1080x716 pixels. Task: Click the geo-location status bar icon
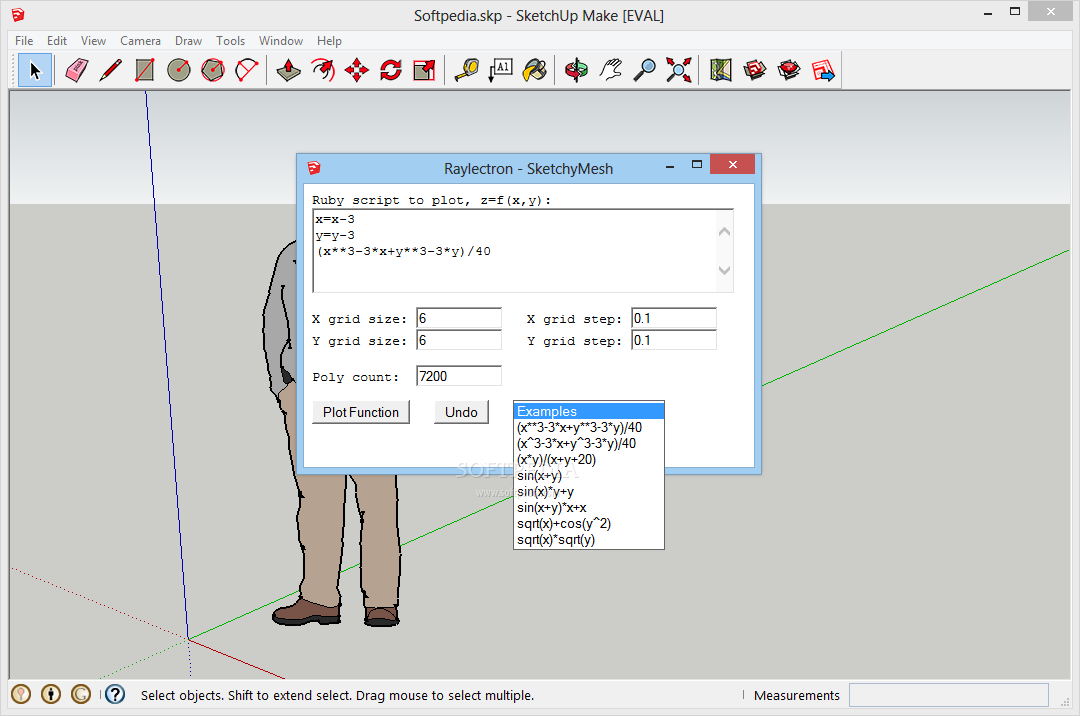(21, 694)
